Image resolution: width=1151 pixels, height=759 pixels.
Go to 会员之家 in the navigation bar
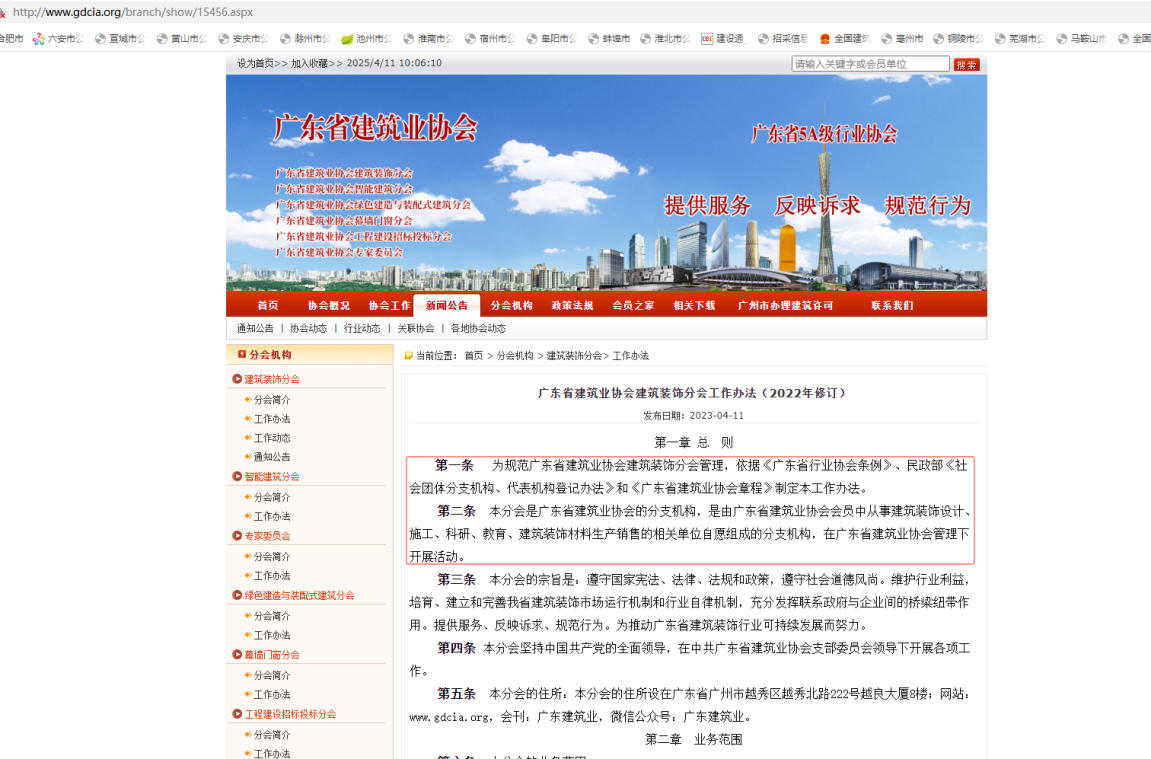tap(633, 305)
